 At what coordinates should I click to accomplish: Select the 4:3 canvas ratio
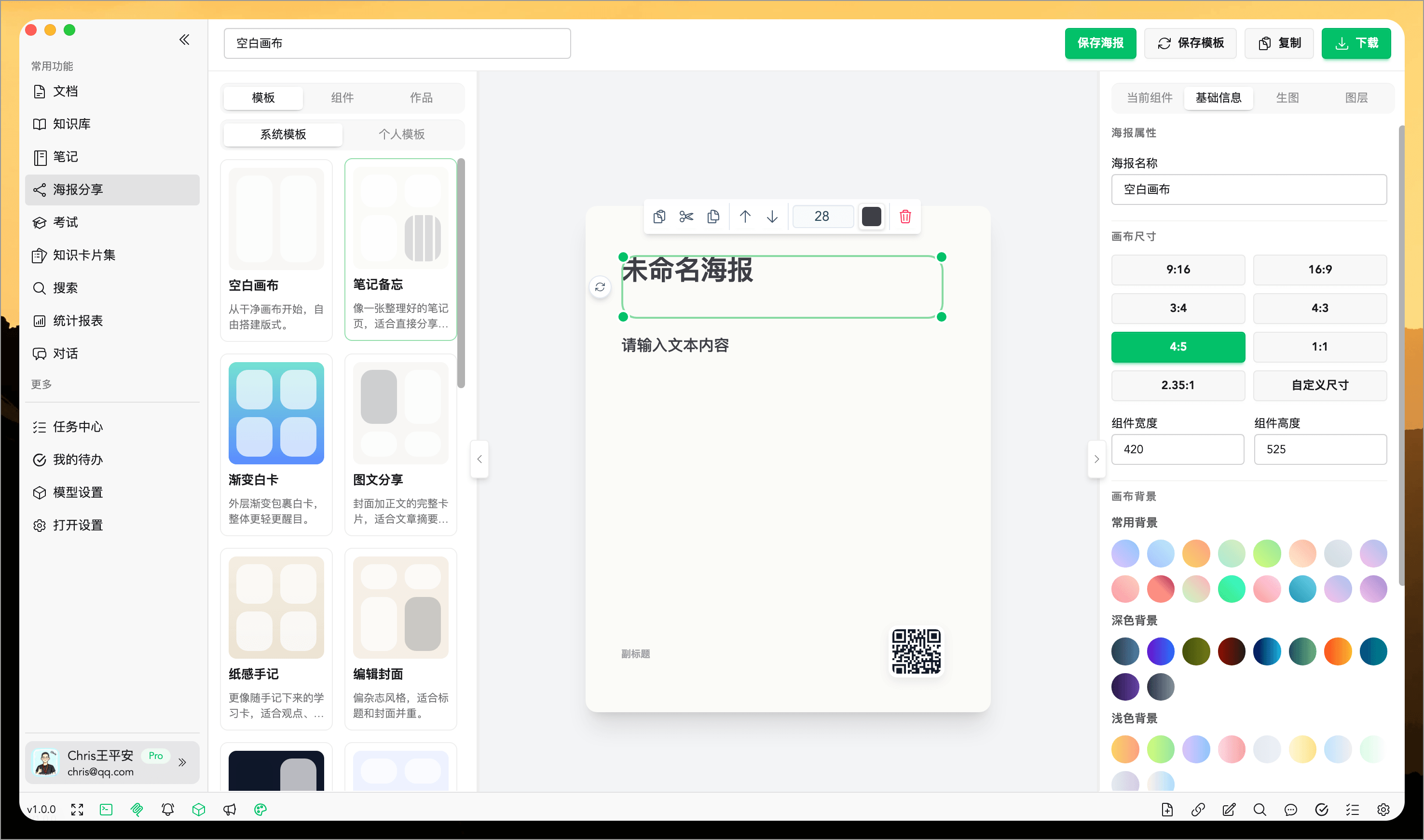pyautogui.click(x=1320, y=309)
